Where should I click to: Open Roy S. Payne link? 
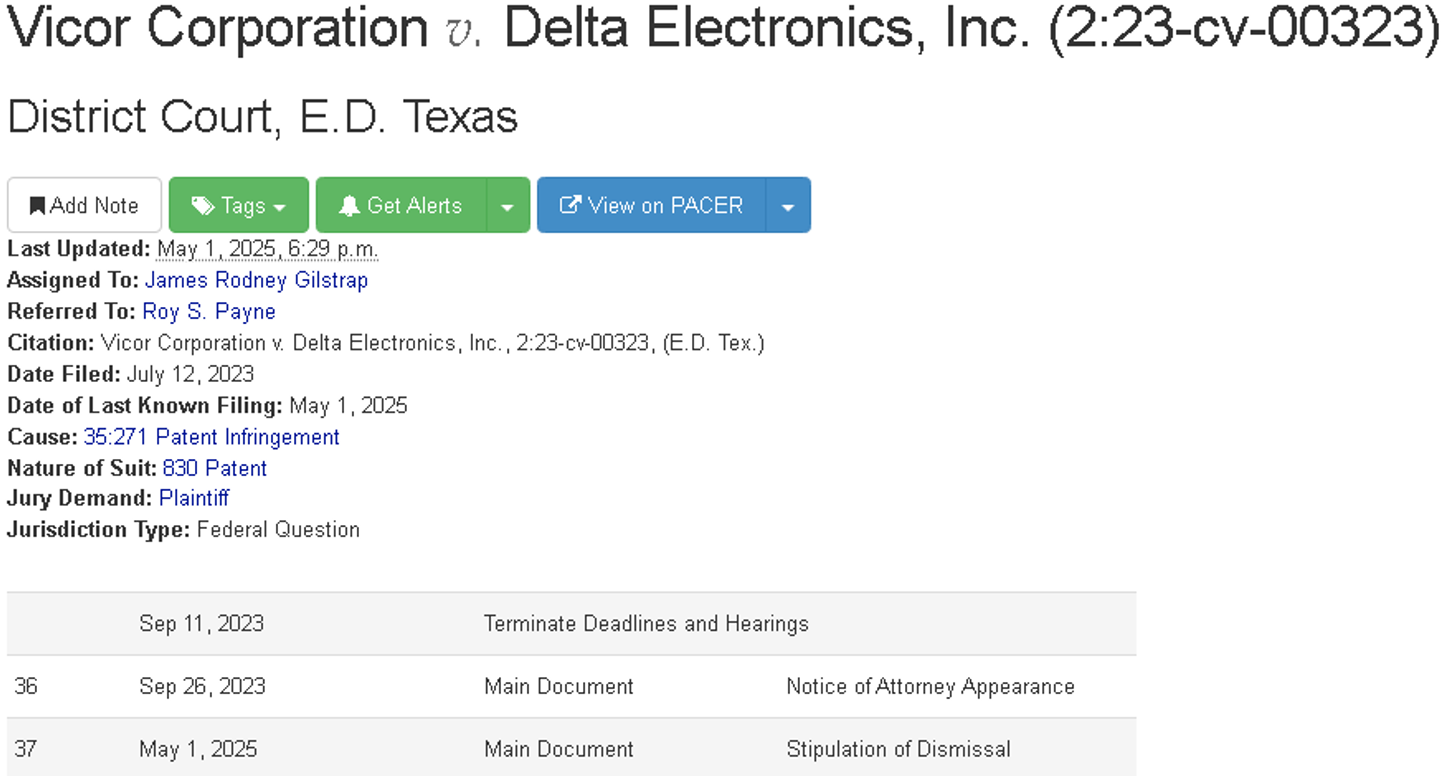point(209,311)
